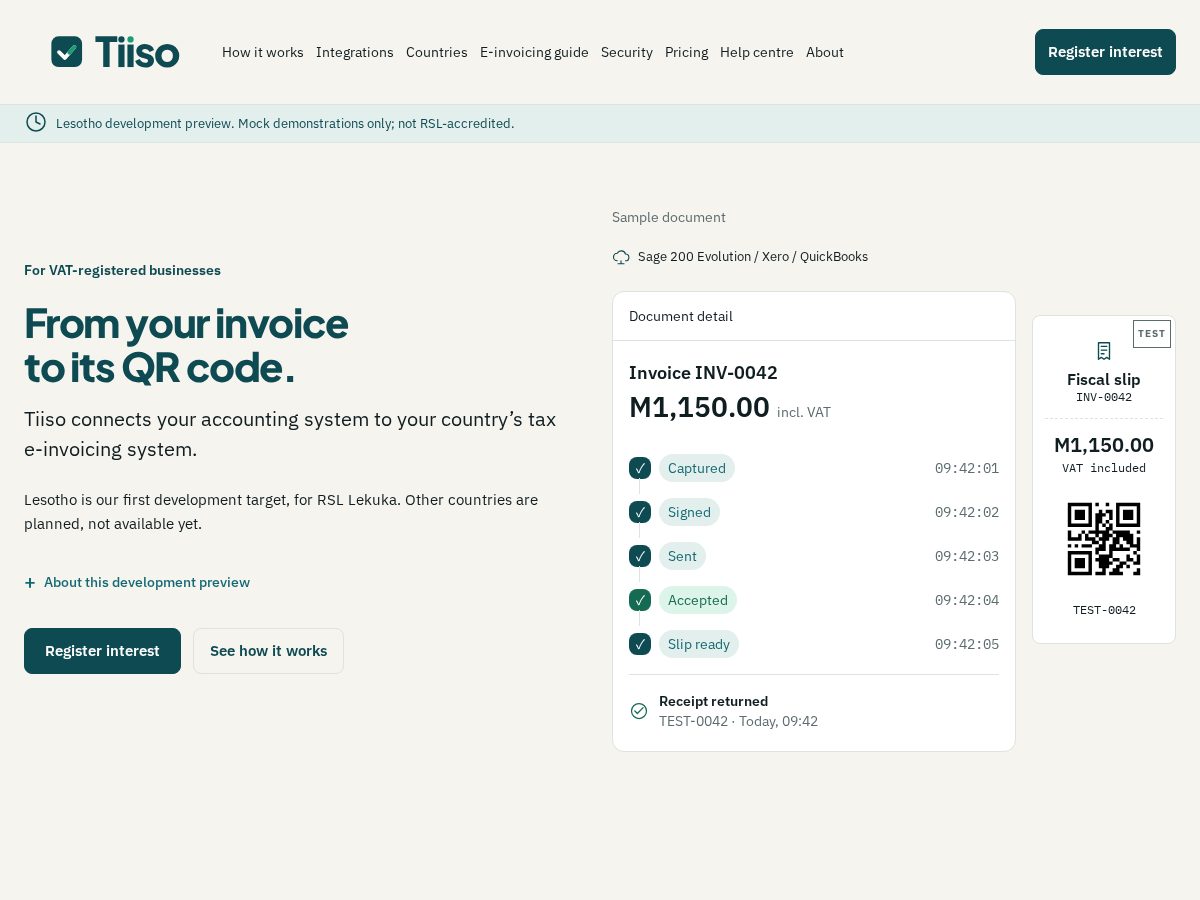Click the checkmark box next to Sent

pos(640,556)
